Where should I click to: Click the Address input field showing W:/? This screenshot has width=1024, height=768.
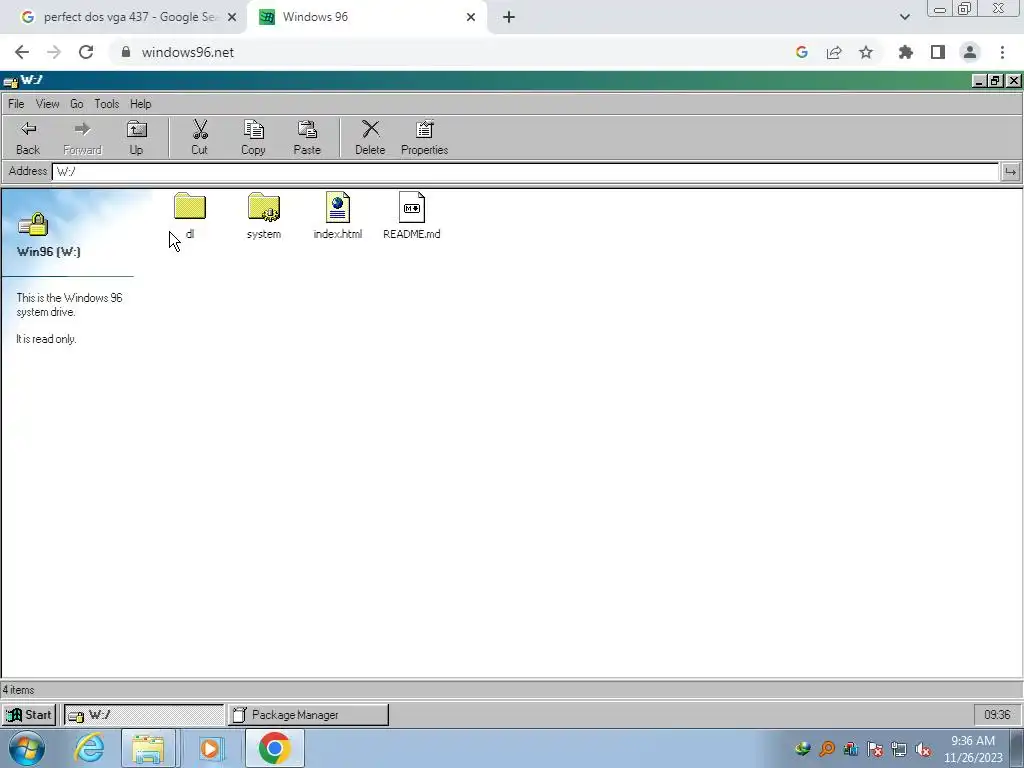525,172
